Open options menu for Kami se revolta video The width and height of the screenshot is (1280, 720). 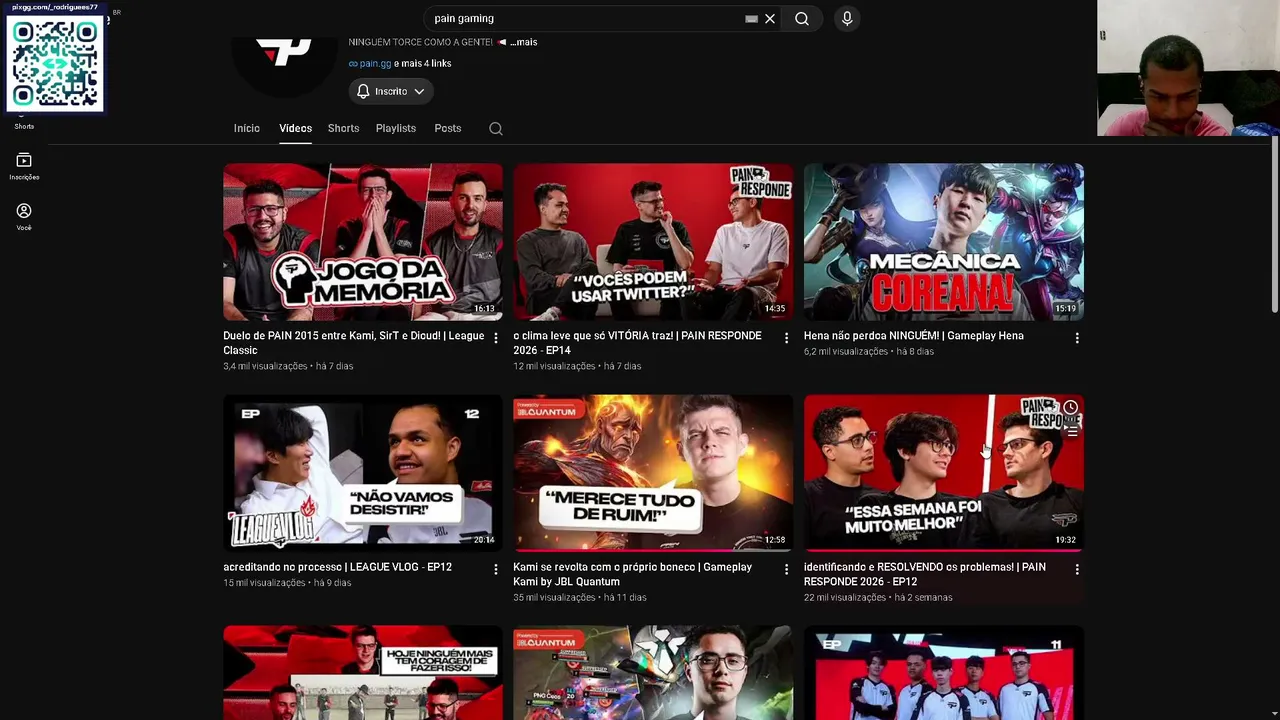pyautogui.click(x=786, y=569)
